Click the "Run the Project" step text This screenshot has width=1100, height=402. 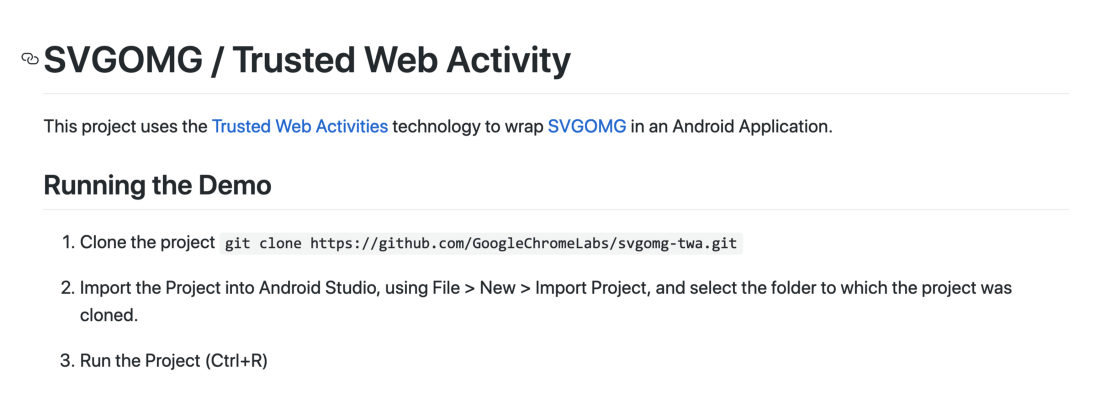140,360
